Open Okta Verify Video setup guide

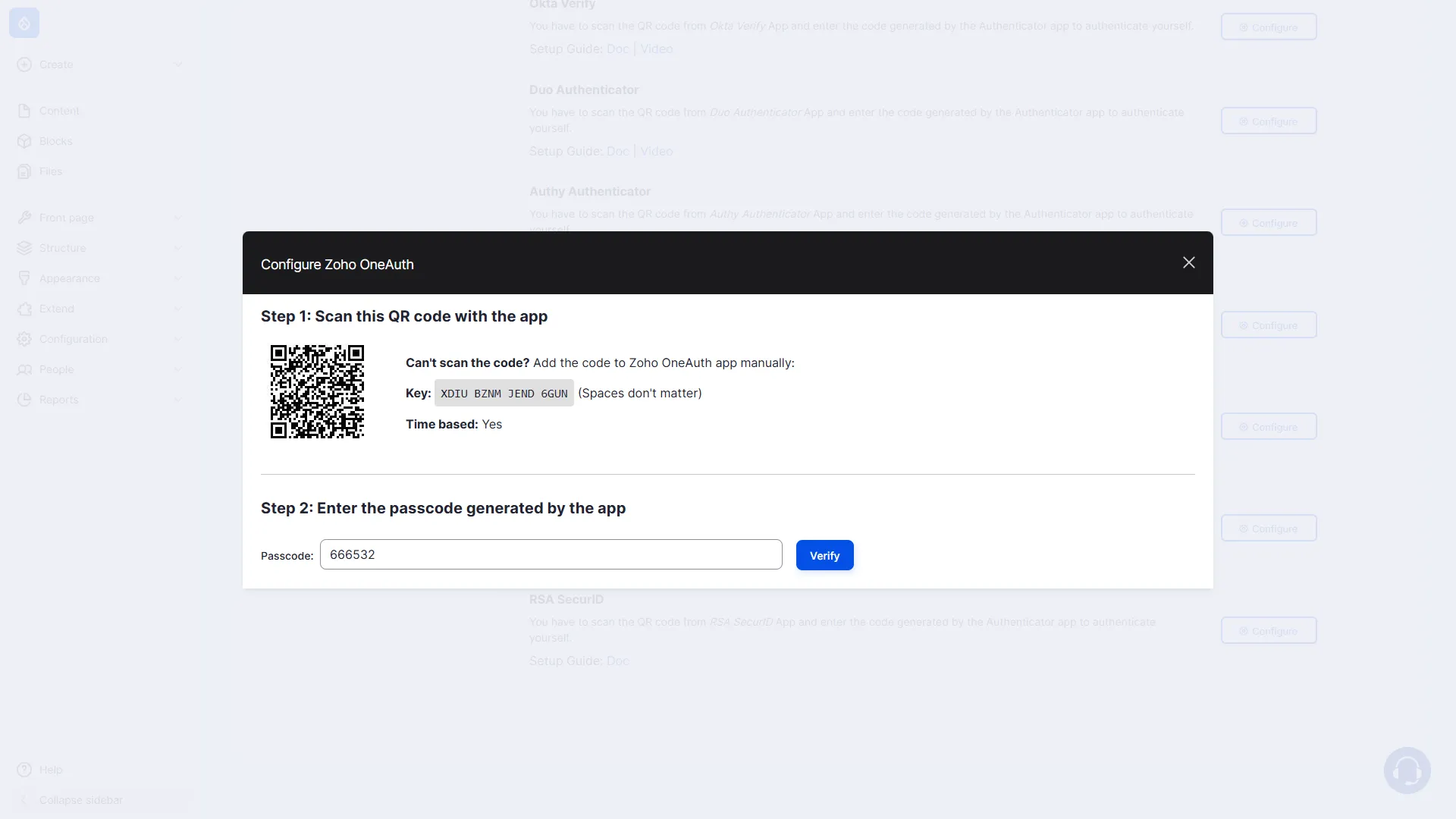(656, 49)
